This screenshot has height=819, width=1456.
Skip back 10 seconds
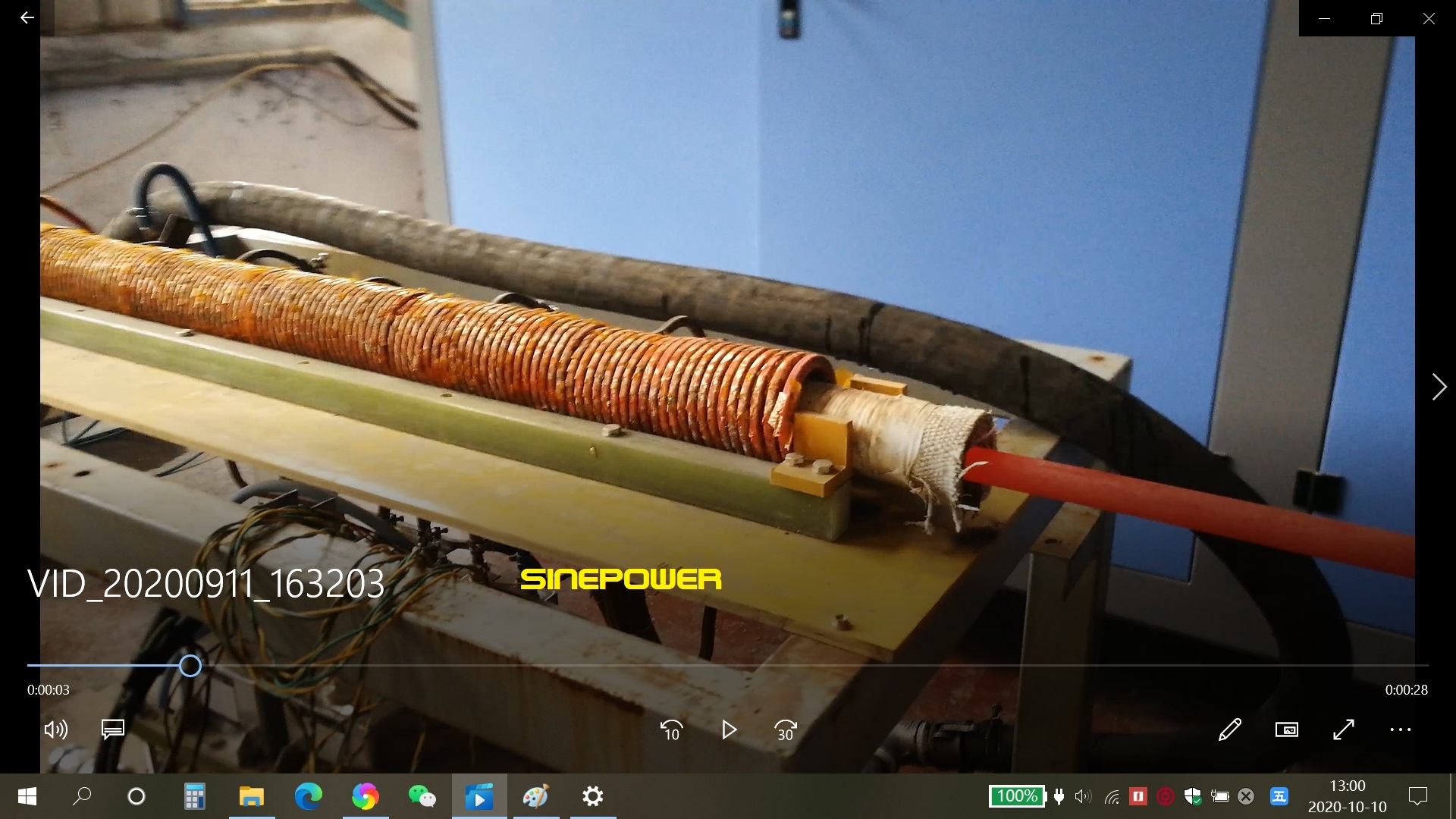coord(672,730)
